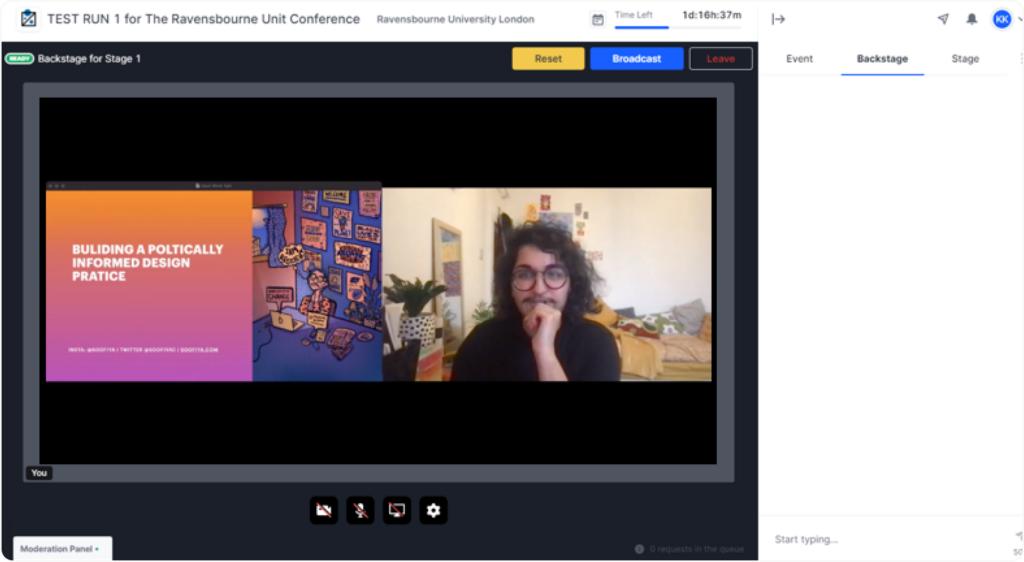Select the Backstage tab
1024x562 pixels.
pyautogui.click(x=882, y=59)
